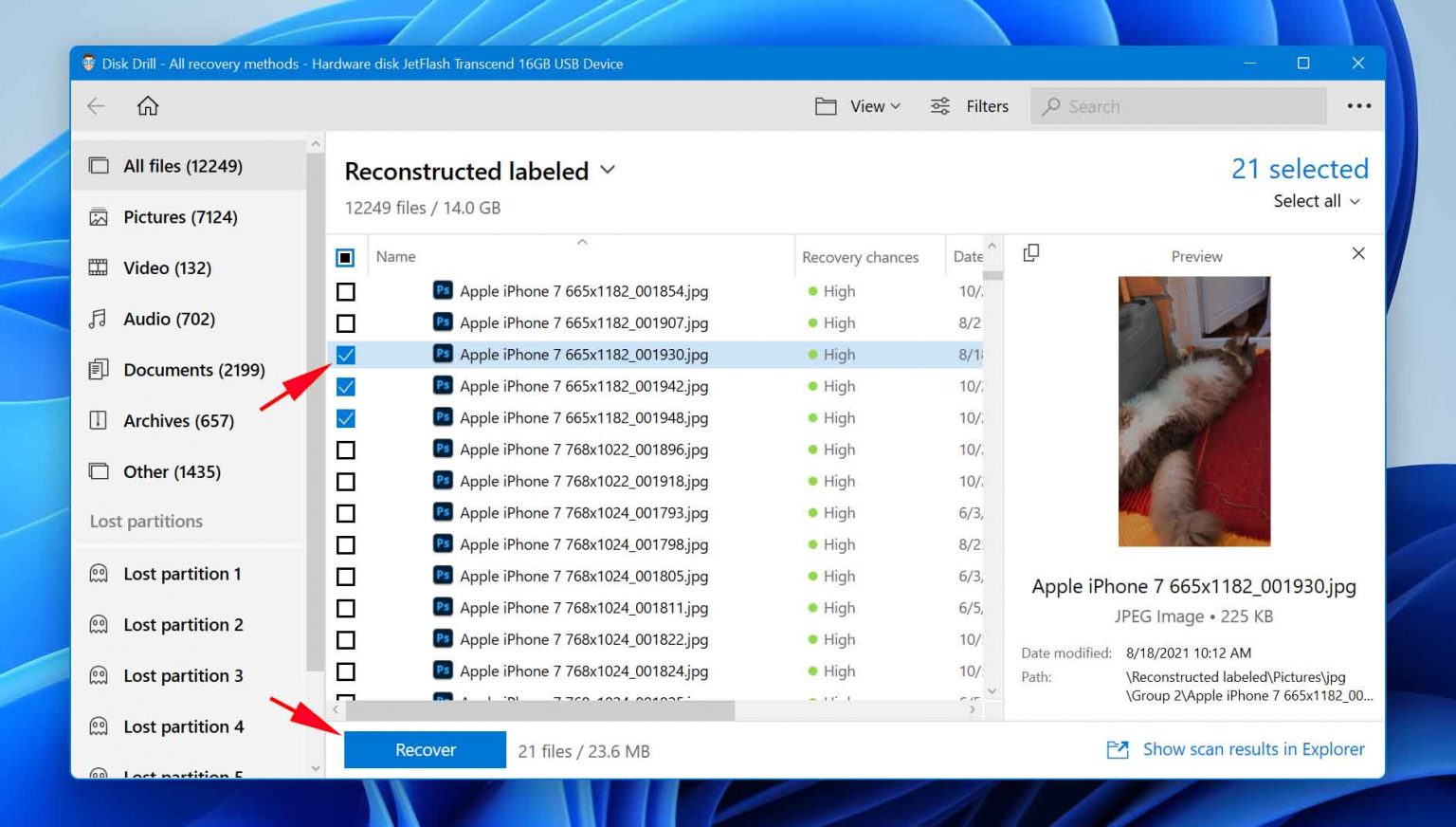Go back using the back arrow
Screen dimensions: 1456x827
click(97, 106)
